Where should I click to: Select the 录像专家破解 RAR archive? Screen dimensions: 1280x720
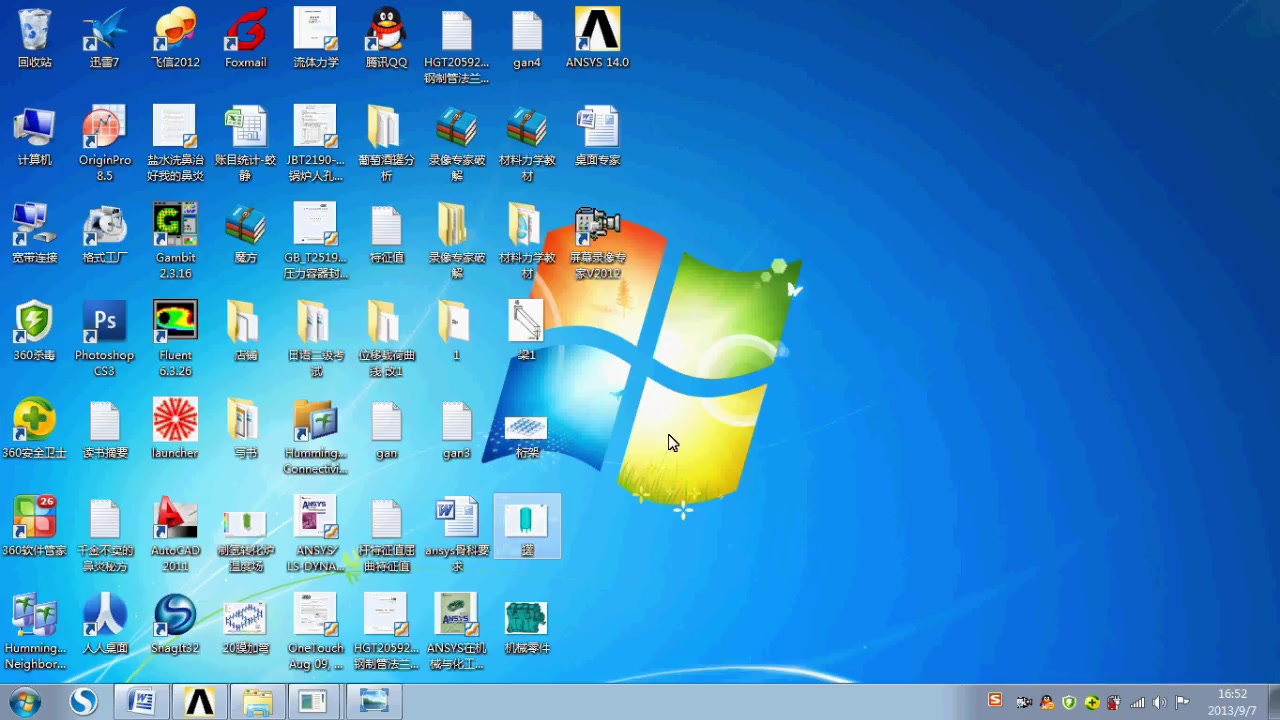457,144
